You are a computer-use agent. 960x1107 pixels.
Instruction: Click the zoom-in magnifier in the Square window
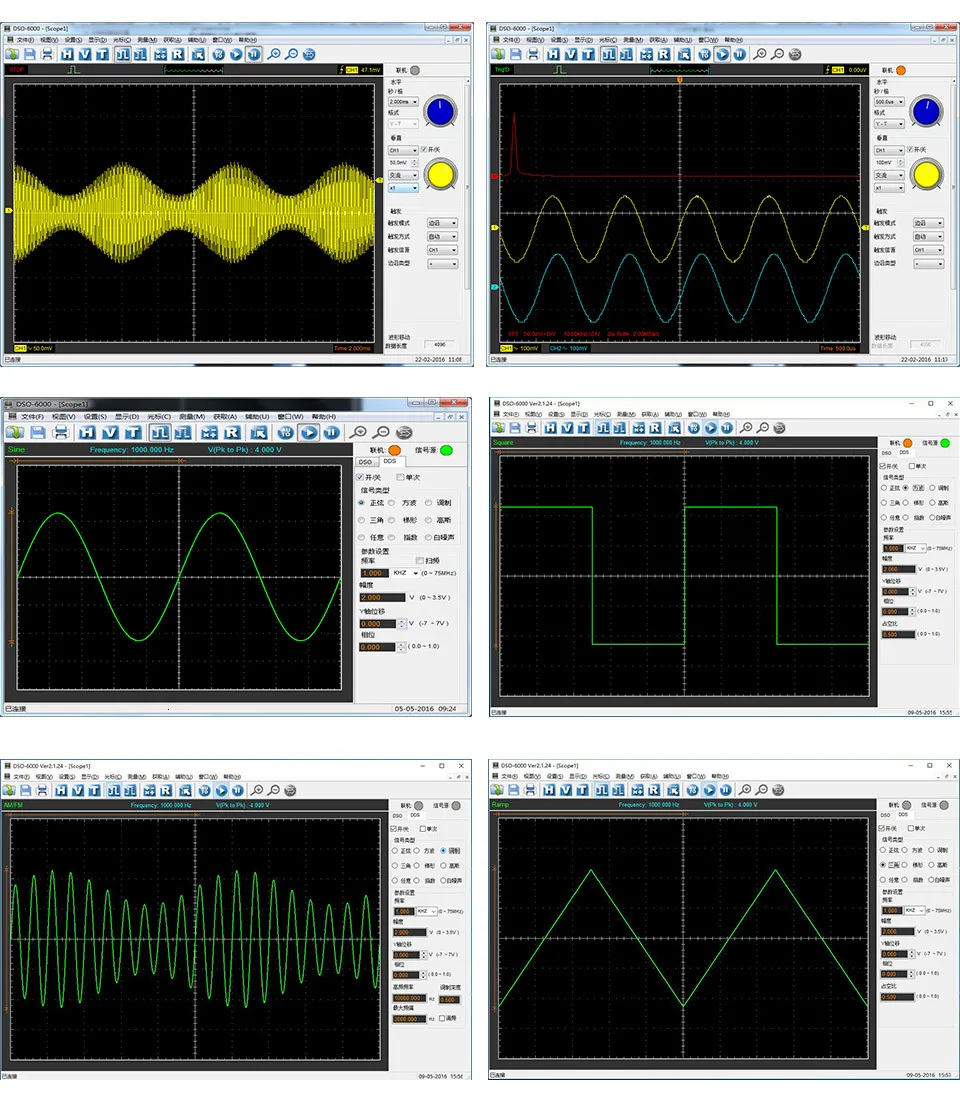746,428
